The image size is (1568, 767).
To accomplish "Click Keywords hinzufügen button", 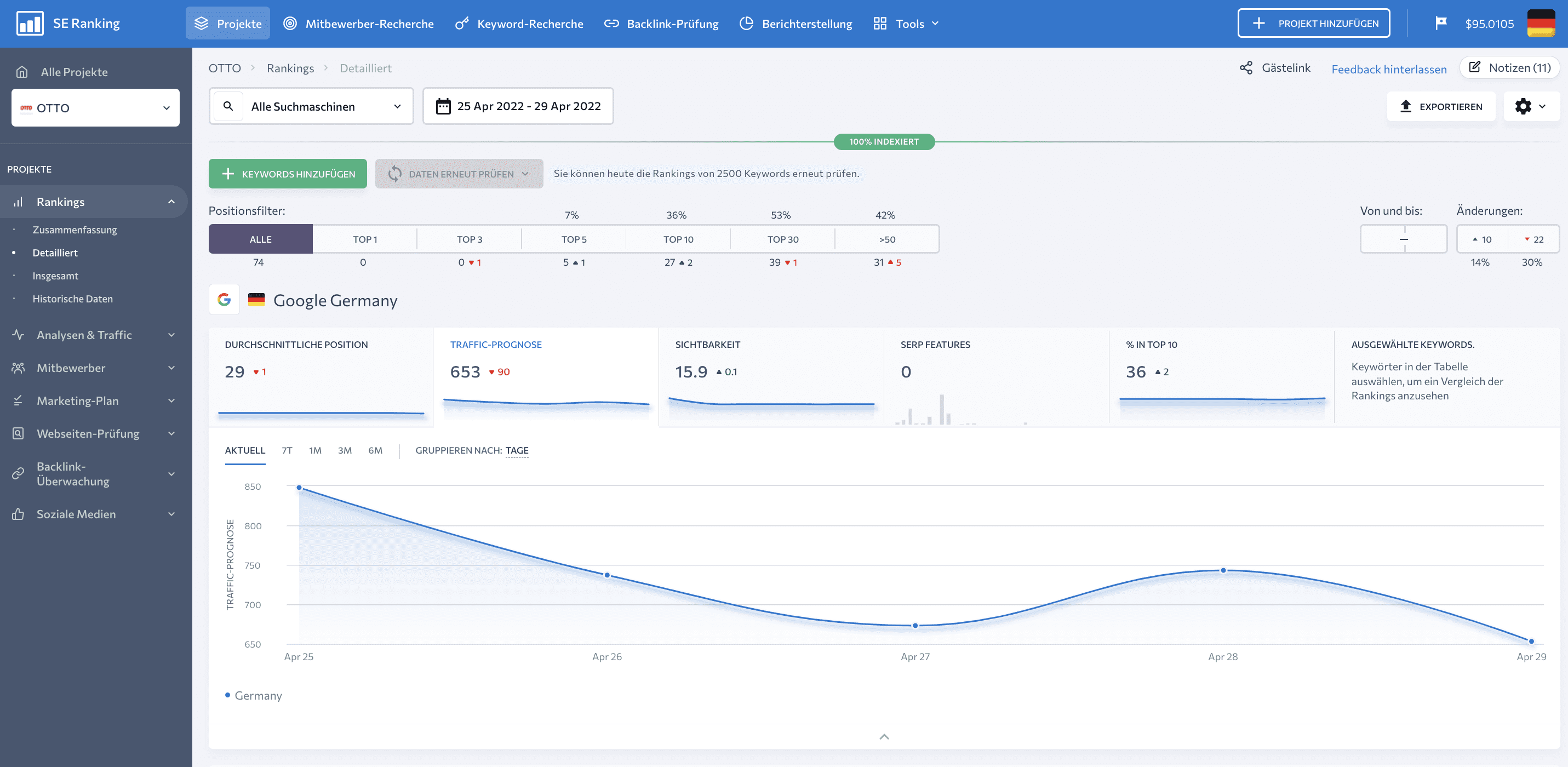I will click(287, 174).
